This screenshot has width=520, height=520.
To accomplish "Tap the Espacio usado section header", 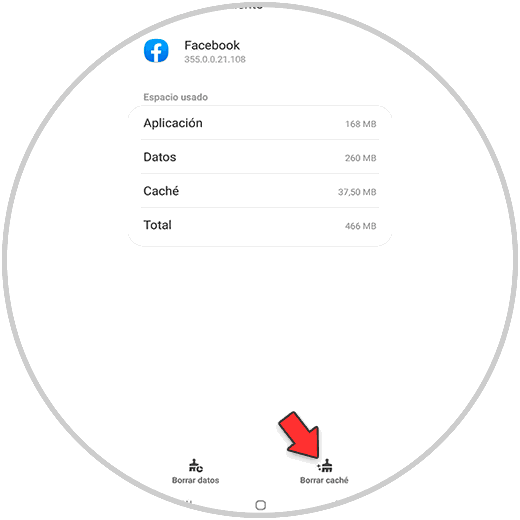I will click(176, 97).
